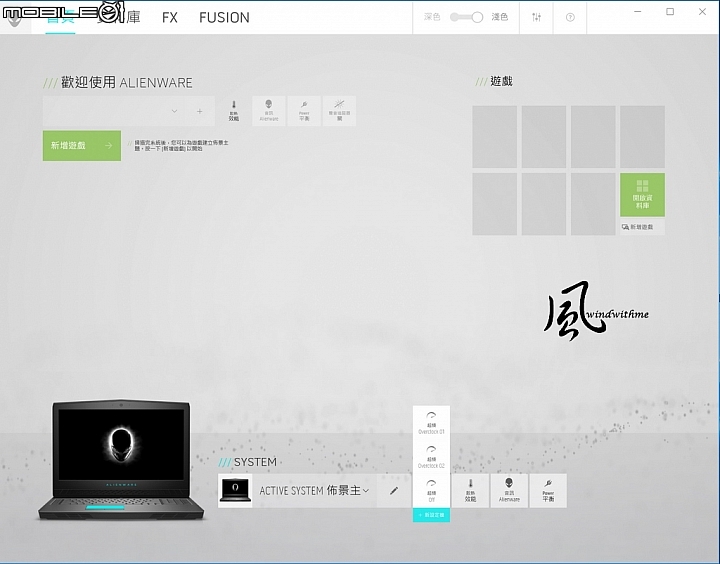Image resolution: width=720 pixels, height=564 pixels.
Task: Click the large Alienware laptop image
Action: [x=121, y=460]
